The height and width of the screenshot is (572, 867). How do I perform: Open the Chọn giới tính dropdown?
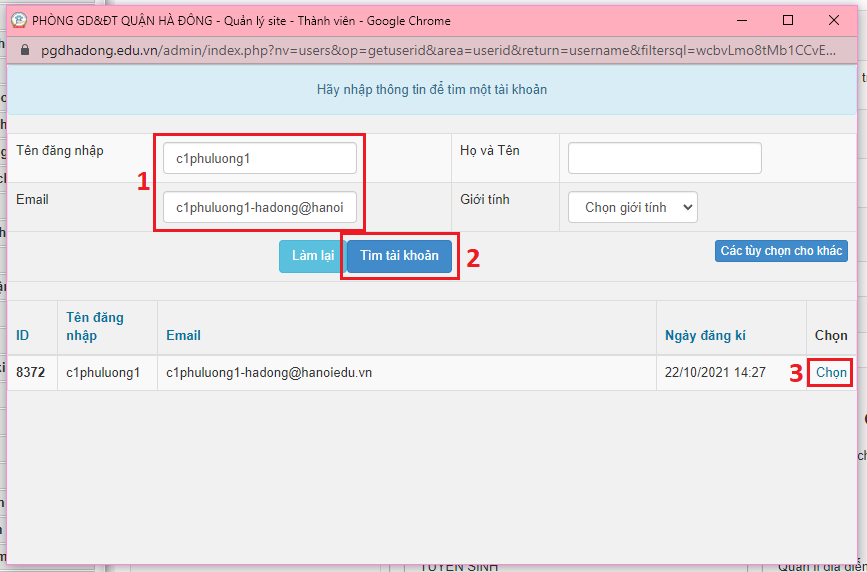(x=633, y=207)
